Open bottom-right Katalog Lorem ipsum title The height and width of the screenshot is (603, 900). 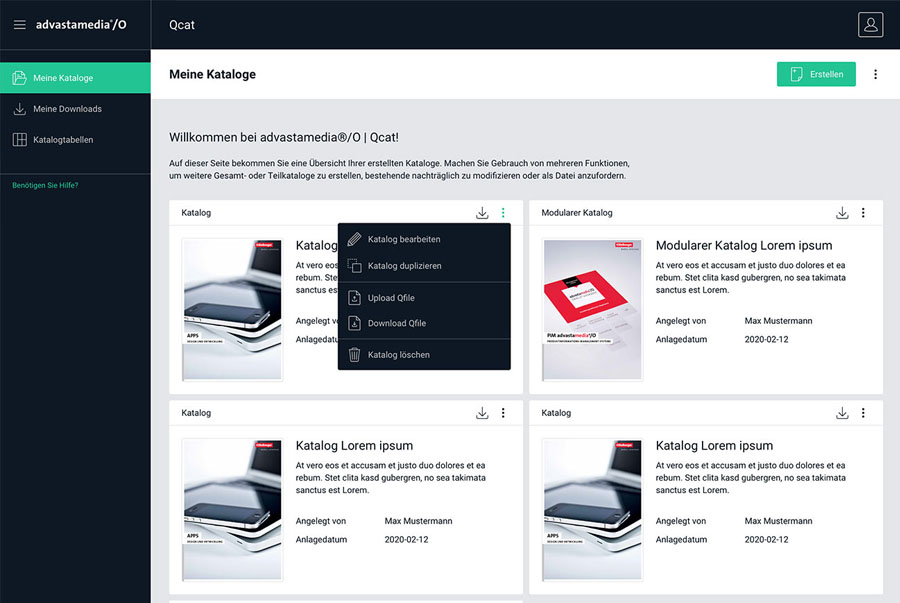point(714,446)
